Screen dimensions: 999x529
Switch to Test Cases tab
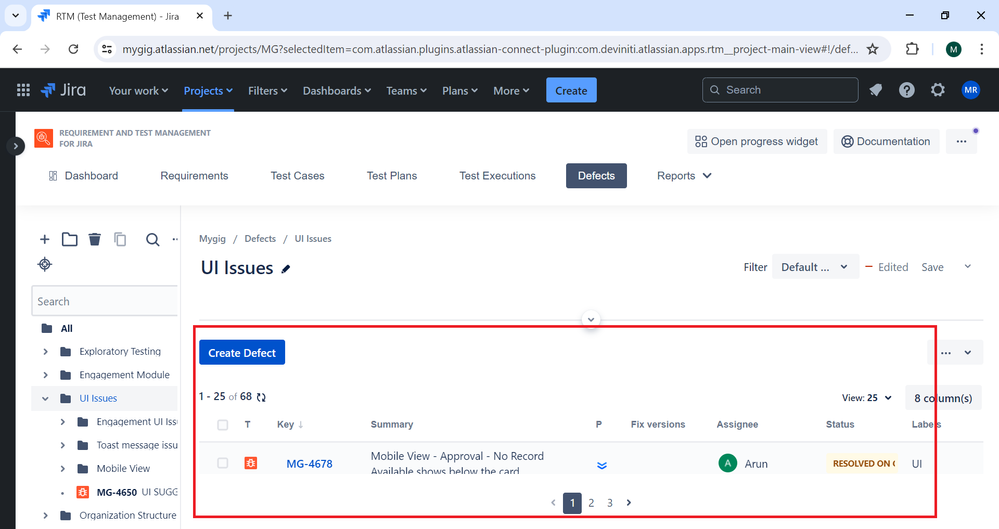click(297, 176)
